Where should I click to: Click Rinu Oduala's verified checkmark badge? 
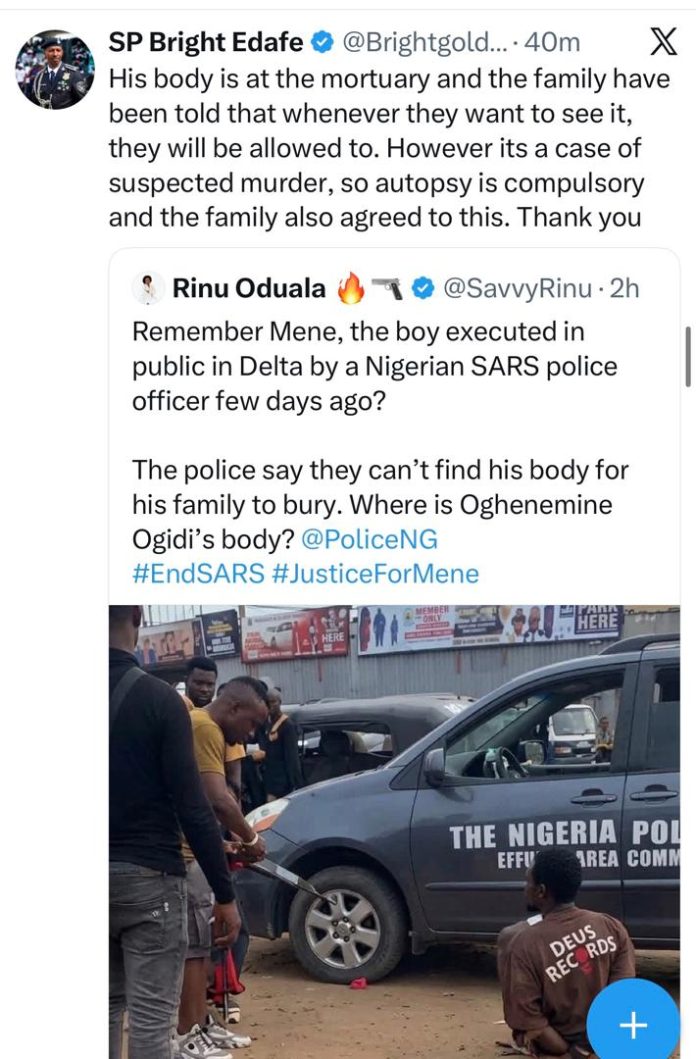click(x=422, y=289)
